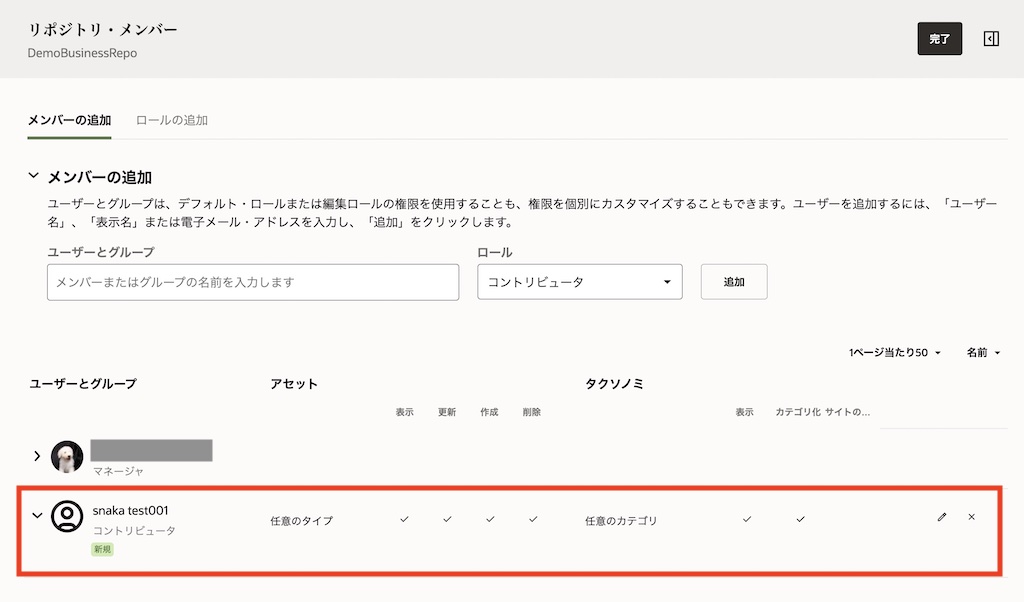
Task: Click the 追加 button
Action: click(734, 281)
